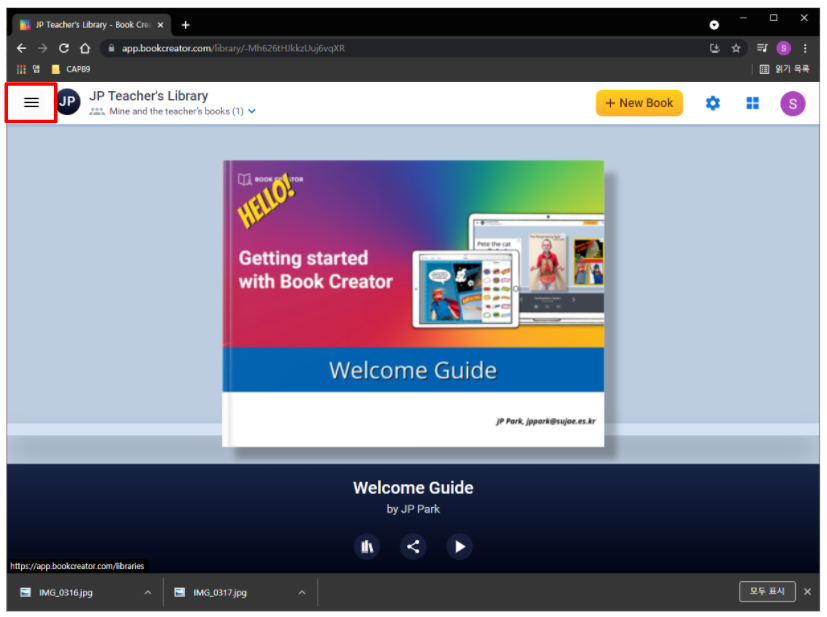Open the media control icon

[762, 48]
